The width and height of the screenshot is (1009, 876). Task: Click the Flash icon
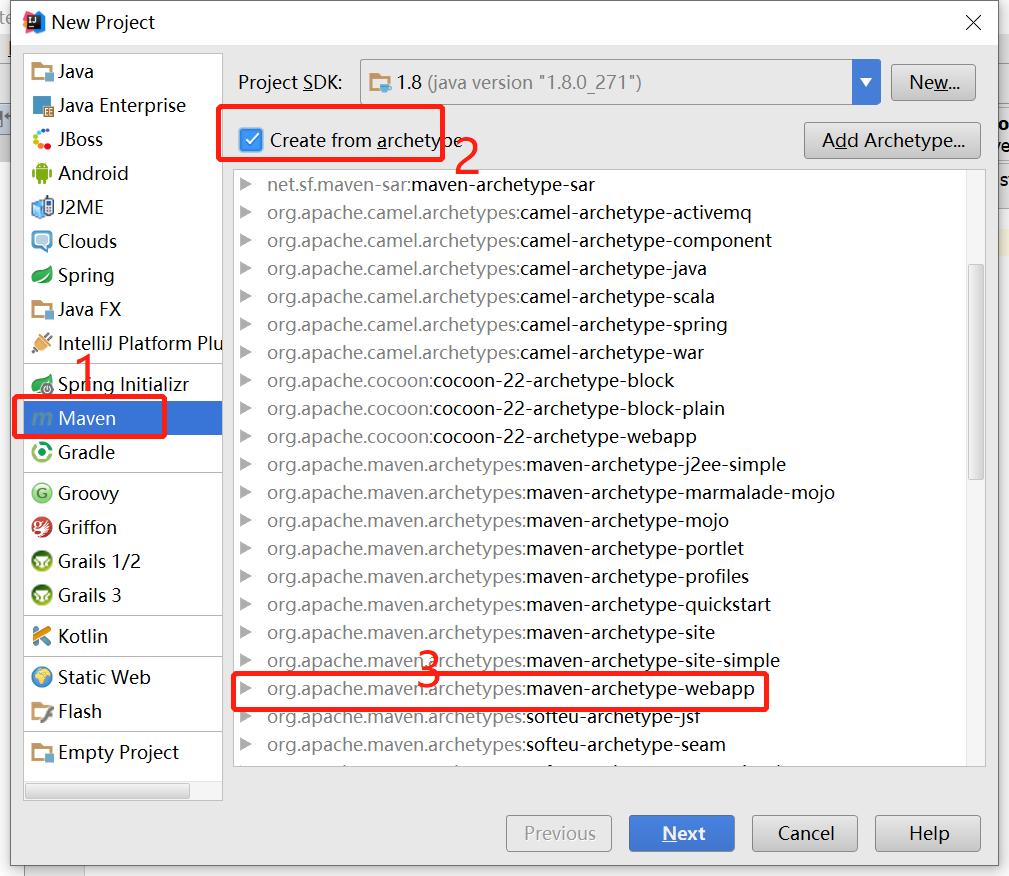point(42,712)
